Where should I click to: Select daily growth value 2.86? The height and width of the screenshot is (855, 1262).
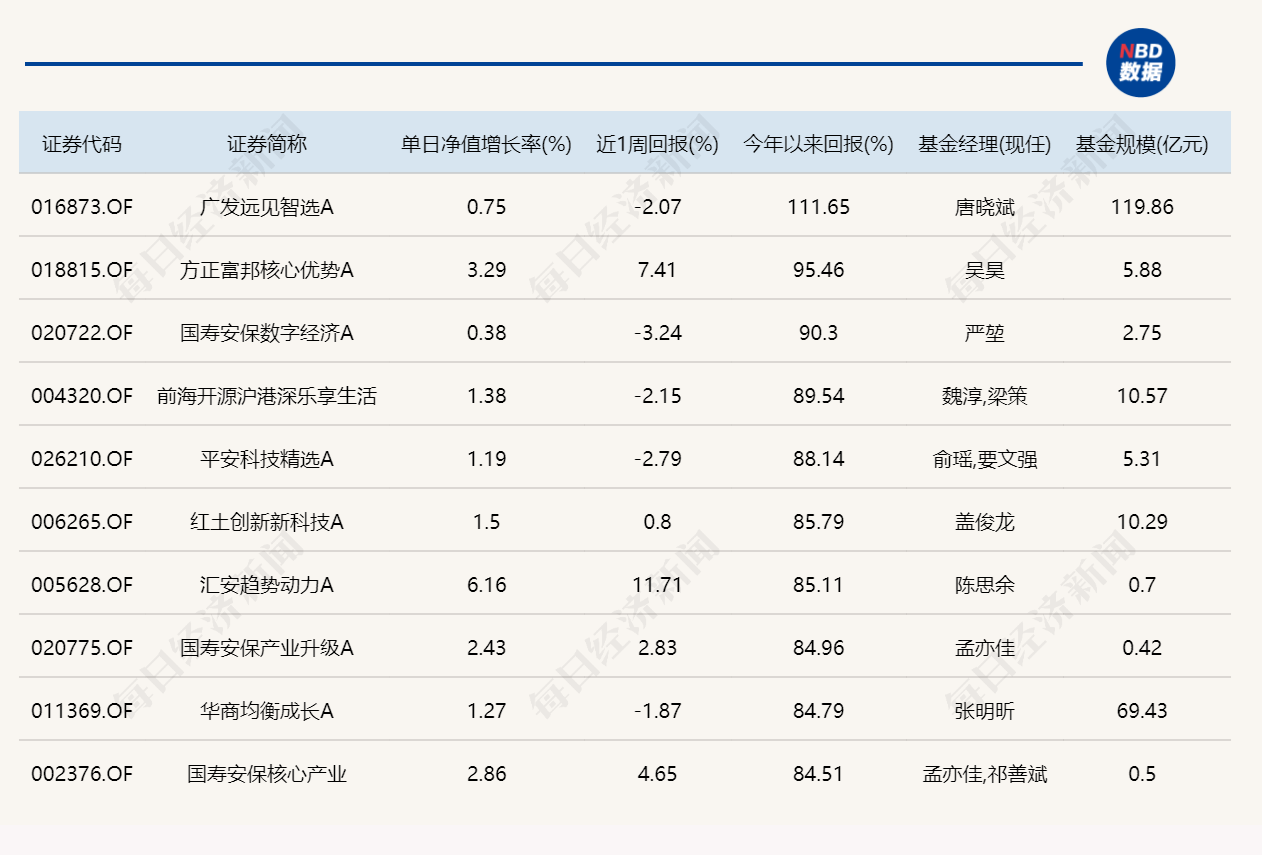pos(486,774)
